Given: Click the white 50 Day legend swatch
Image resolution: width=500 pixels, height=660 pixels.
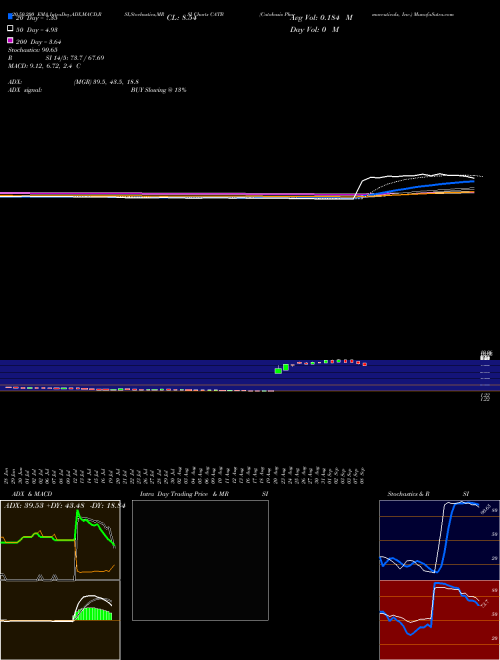Looking at the screenshot, I should (x=10, y=28).
